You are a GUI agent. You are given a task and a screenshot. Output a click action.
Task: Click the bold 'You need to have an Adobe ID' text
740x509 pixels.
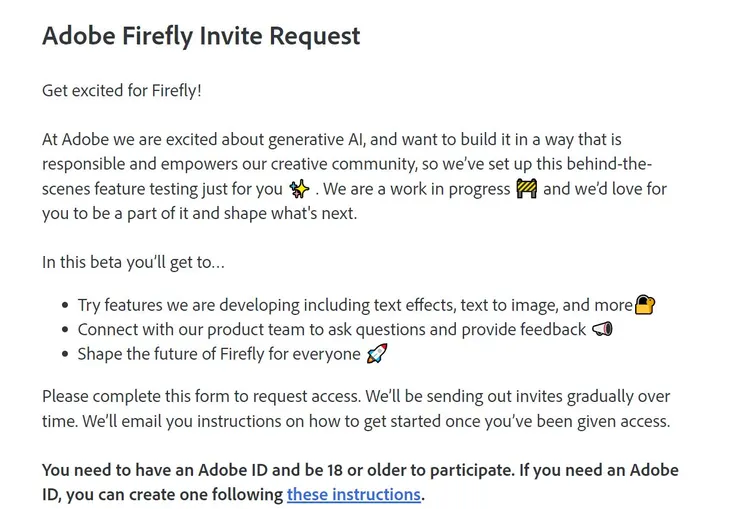360,470
